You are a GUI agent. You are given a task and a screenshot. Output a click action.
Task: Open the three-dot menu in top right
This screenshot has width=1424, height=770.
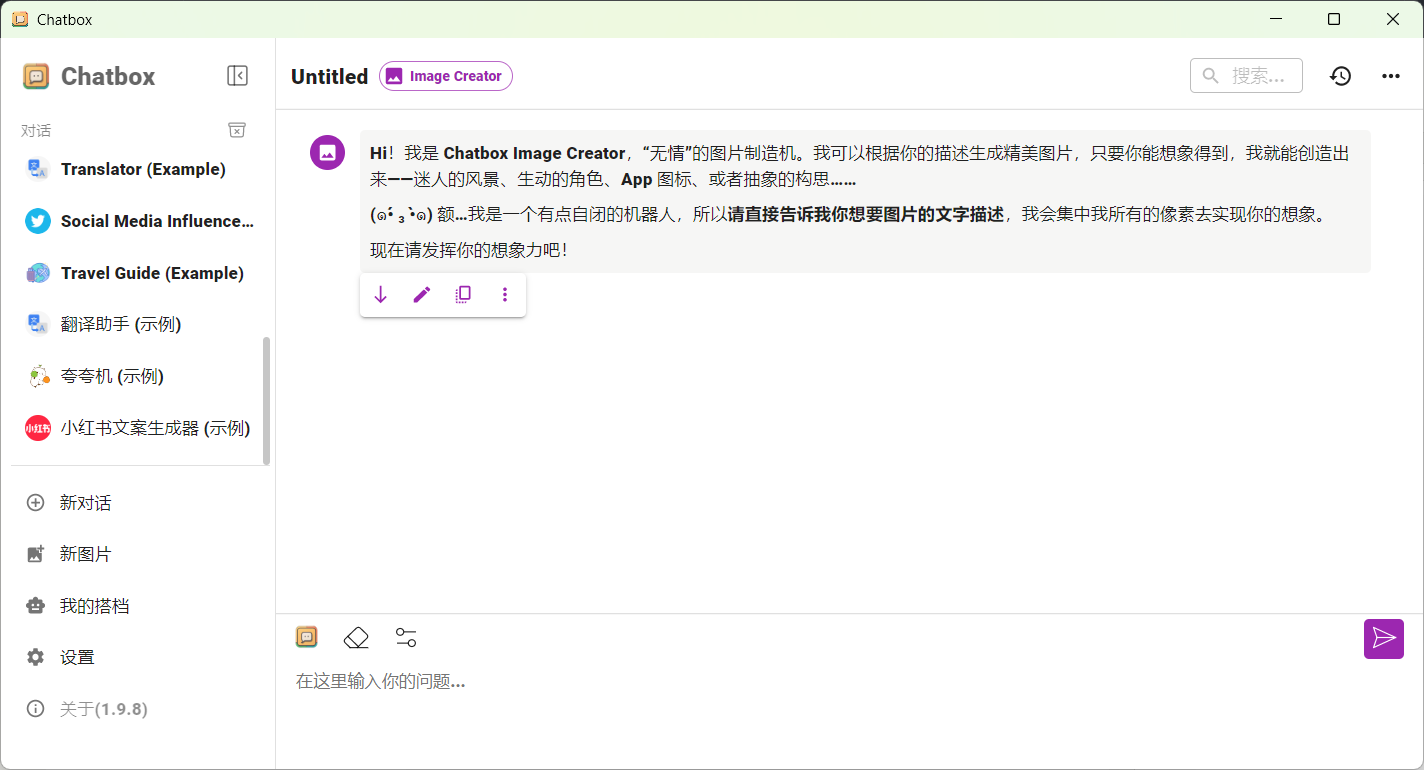pyautogui.click(x=1391, y=76)
